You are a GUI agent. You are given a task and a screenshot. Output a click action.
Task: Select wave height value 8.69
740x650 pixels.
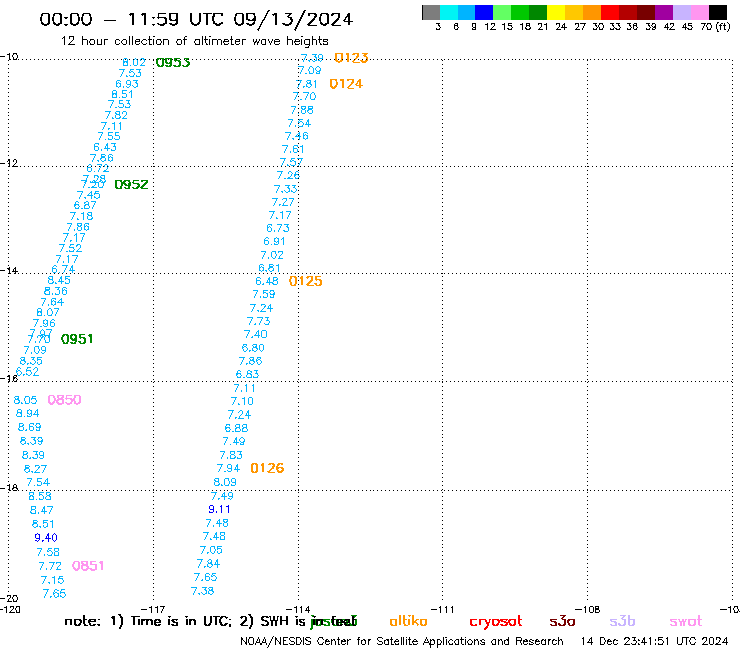29,427
